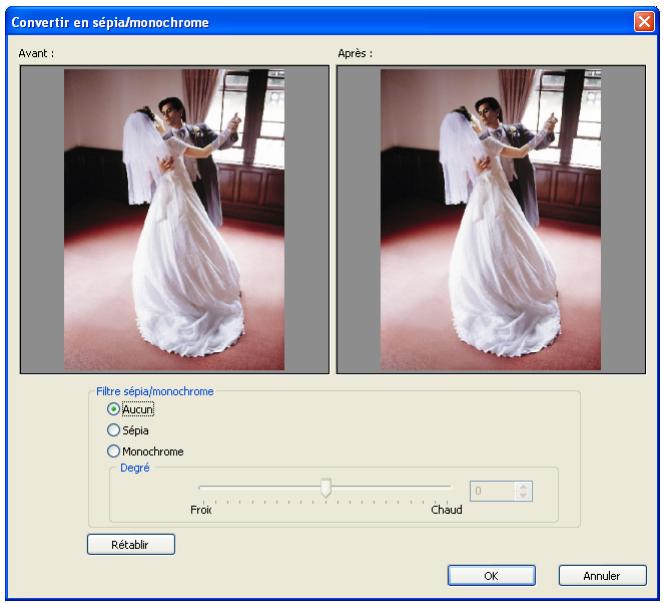Screen dimensions: 664x603
Task: Click the Chaud end label of slider
Action: point(447,510)
